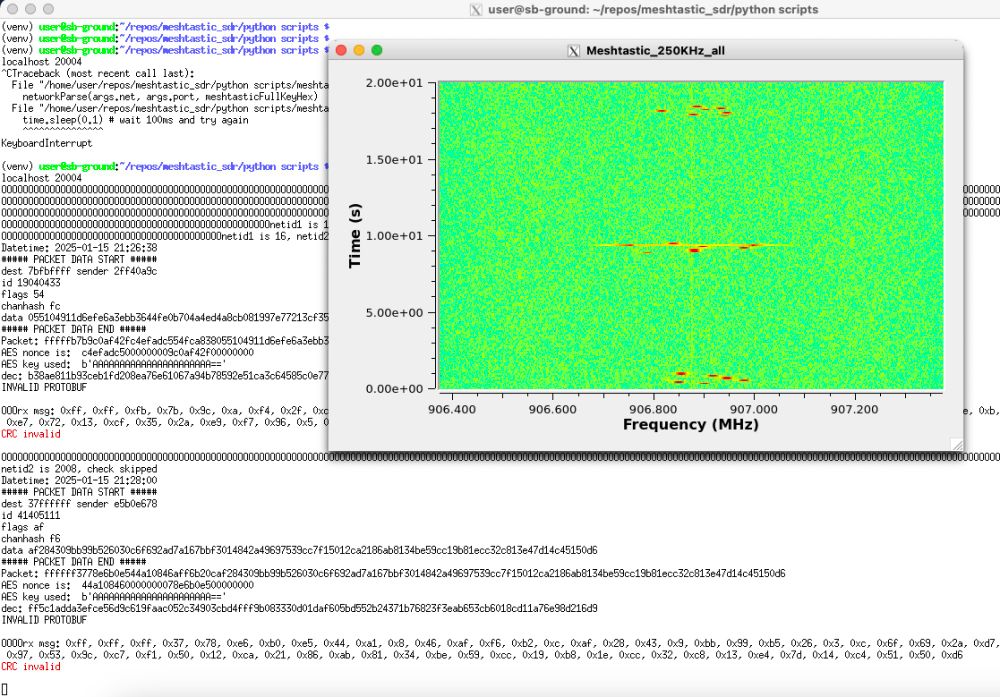Click the '0x97, 0x53, 0x9c, 0xc7' byte row
This screenshot has width=1000, height=697.
coord(485,655)
